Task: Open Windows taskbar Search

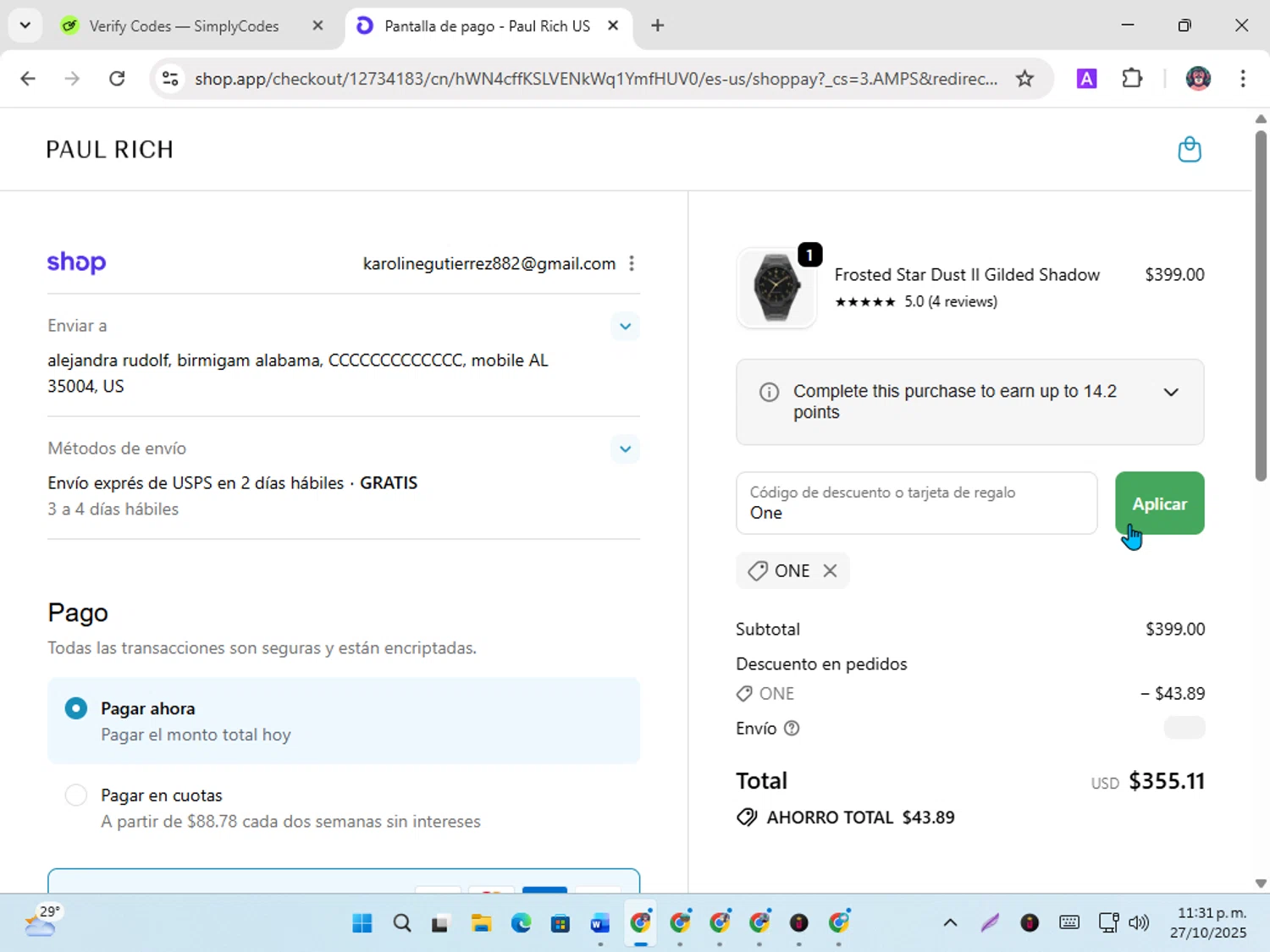Action: (x=402, y=923)
